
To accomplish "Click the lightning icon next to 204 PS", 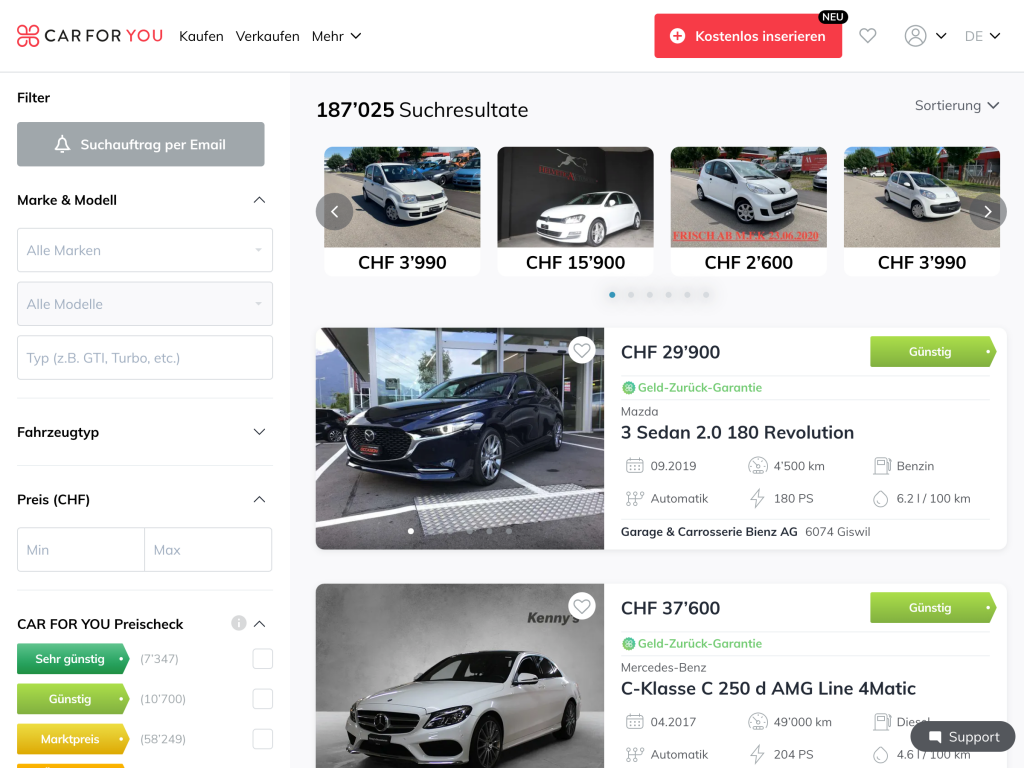I will [758, 754].
